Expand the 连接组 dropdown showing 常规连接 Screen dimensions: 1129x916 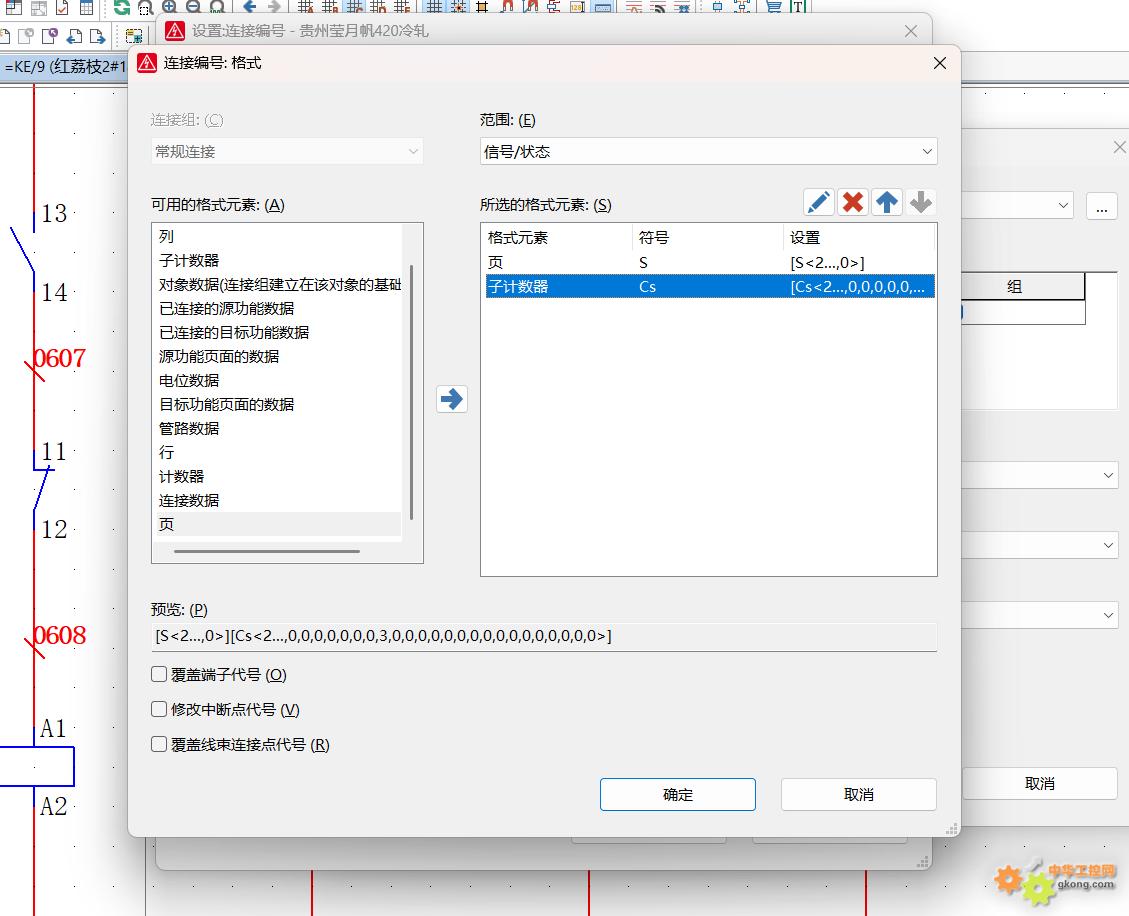[x=287, y=152]
